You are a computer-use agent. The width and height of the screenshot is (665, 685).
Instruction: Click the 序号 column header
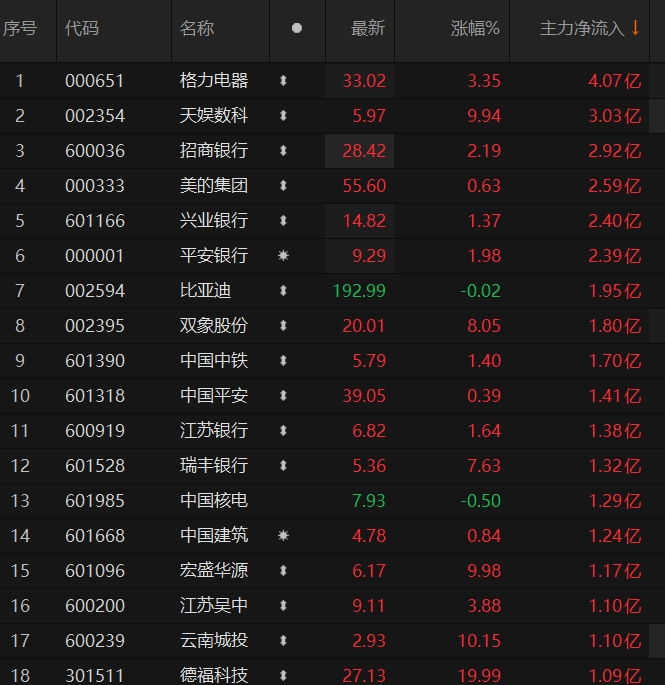[x=20, y=29]
